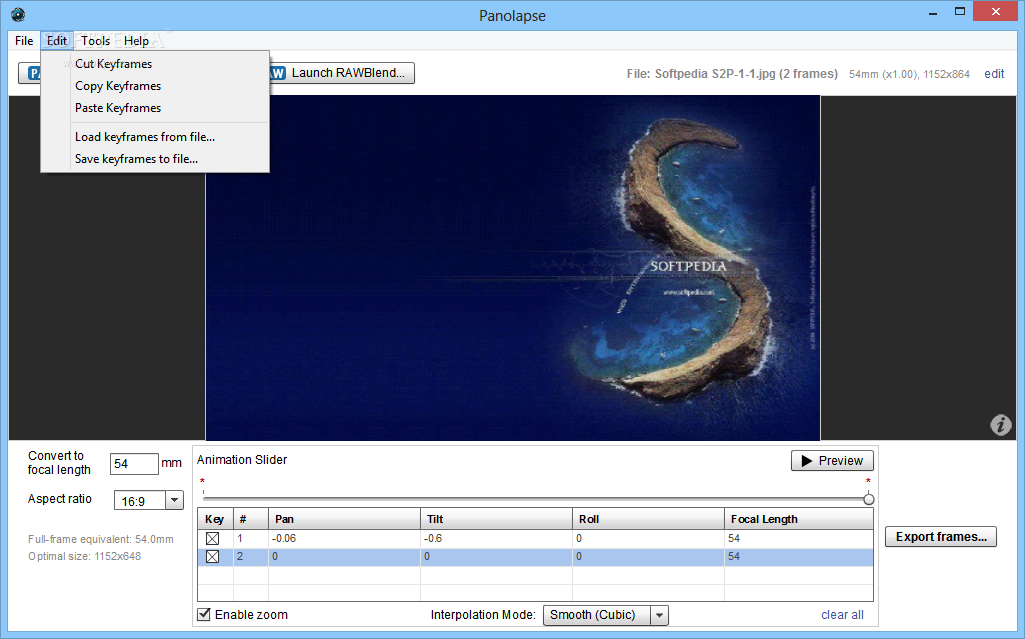Toggle keyframe checkbox for row 2
Screen dimensions: 1025x639
[x=212, y=557]
